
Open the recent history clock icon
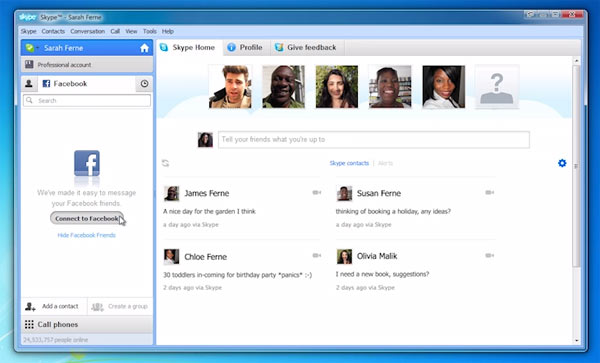pos(144,84)
